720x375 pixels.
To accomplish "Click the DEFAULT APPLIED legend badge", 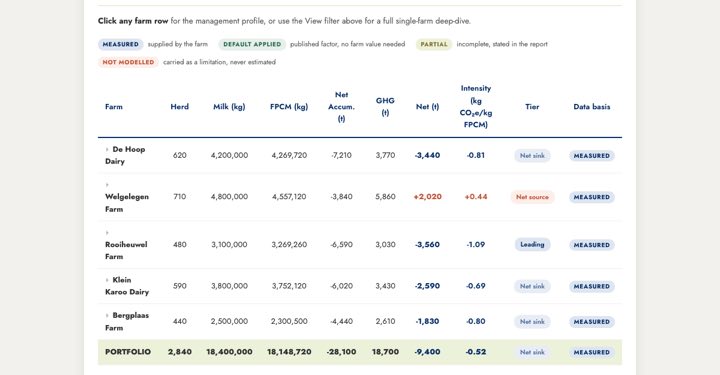I will coord(252,44).
